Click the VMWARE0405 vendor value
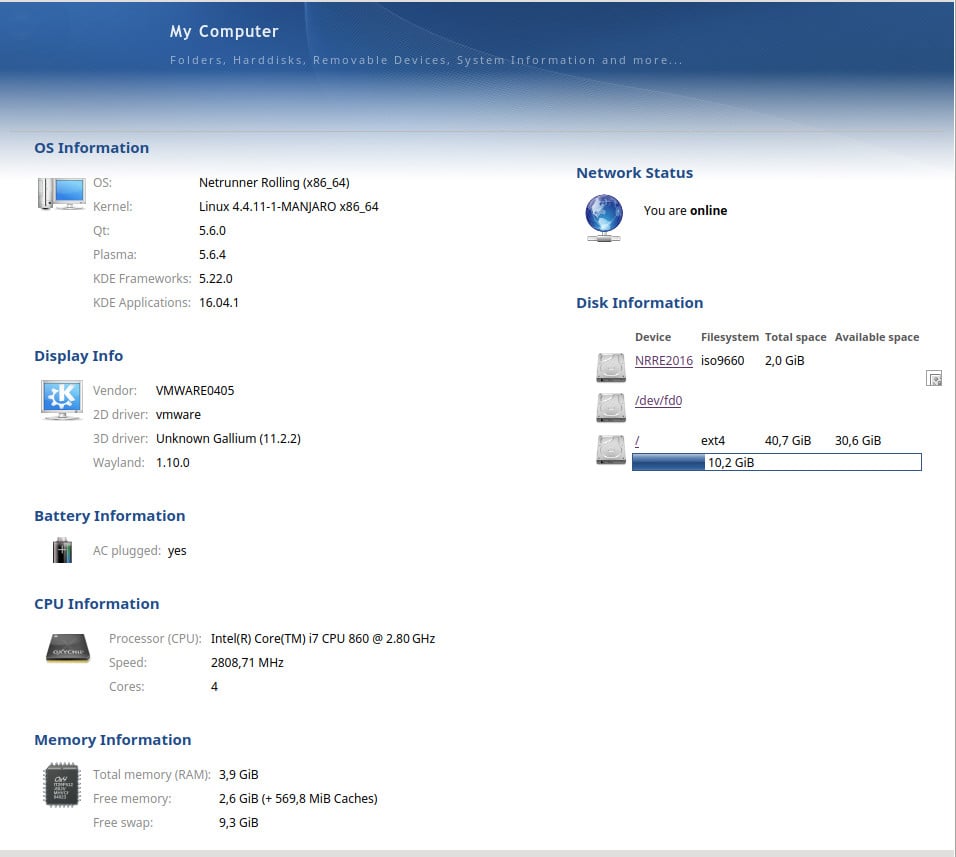Screen dimensions: 956x857 tap(195, 391)
